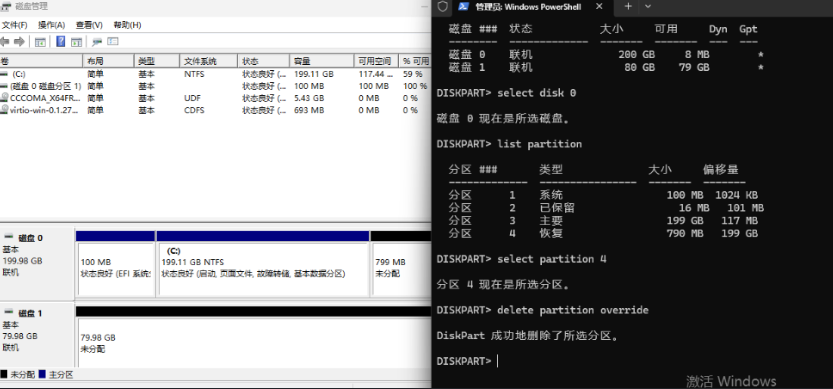The width and height of the screenshot is (833, 389).
Task: Sort by the 容量 column header
Action: tap(321, 61)
